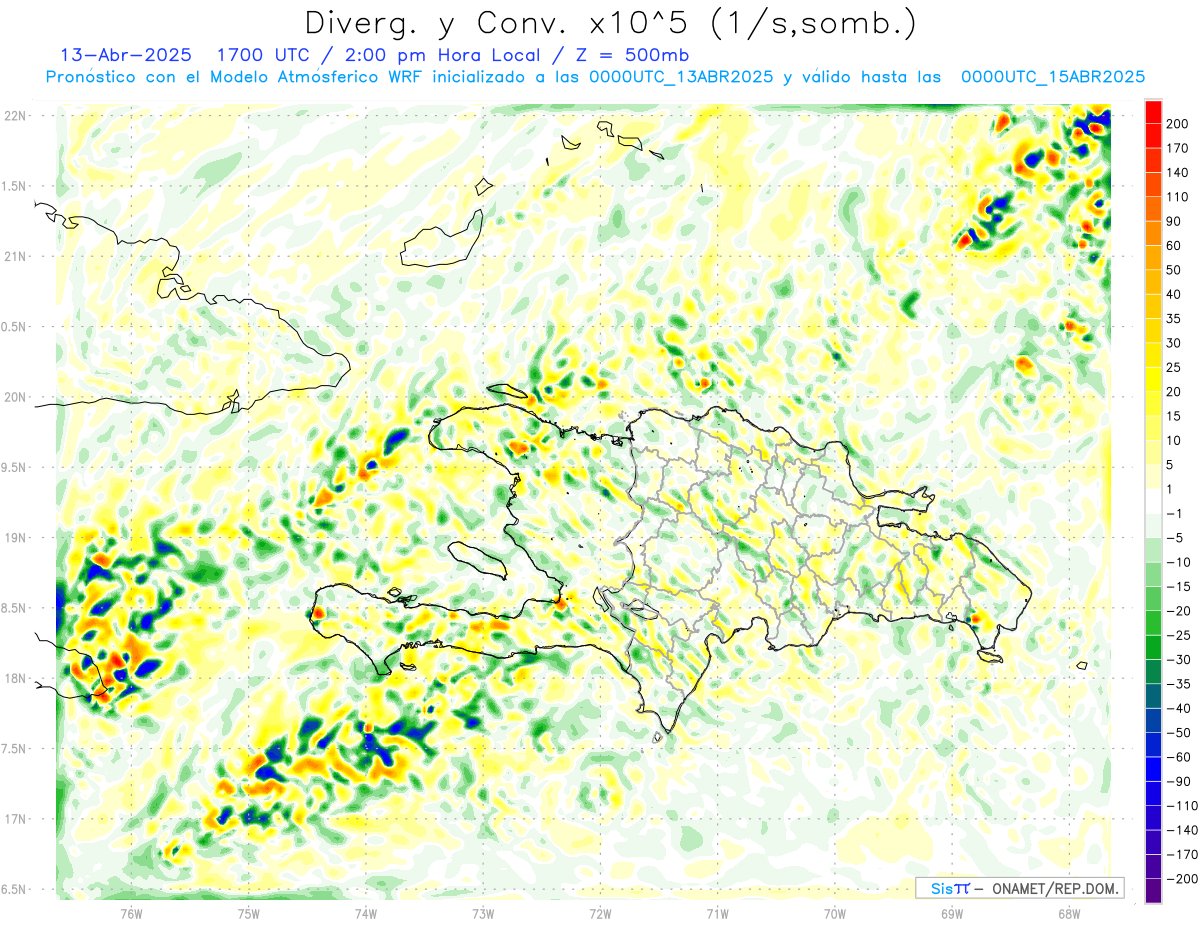
Task: Select the '73W' longitude label
Action: (483, 912)
